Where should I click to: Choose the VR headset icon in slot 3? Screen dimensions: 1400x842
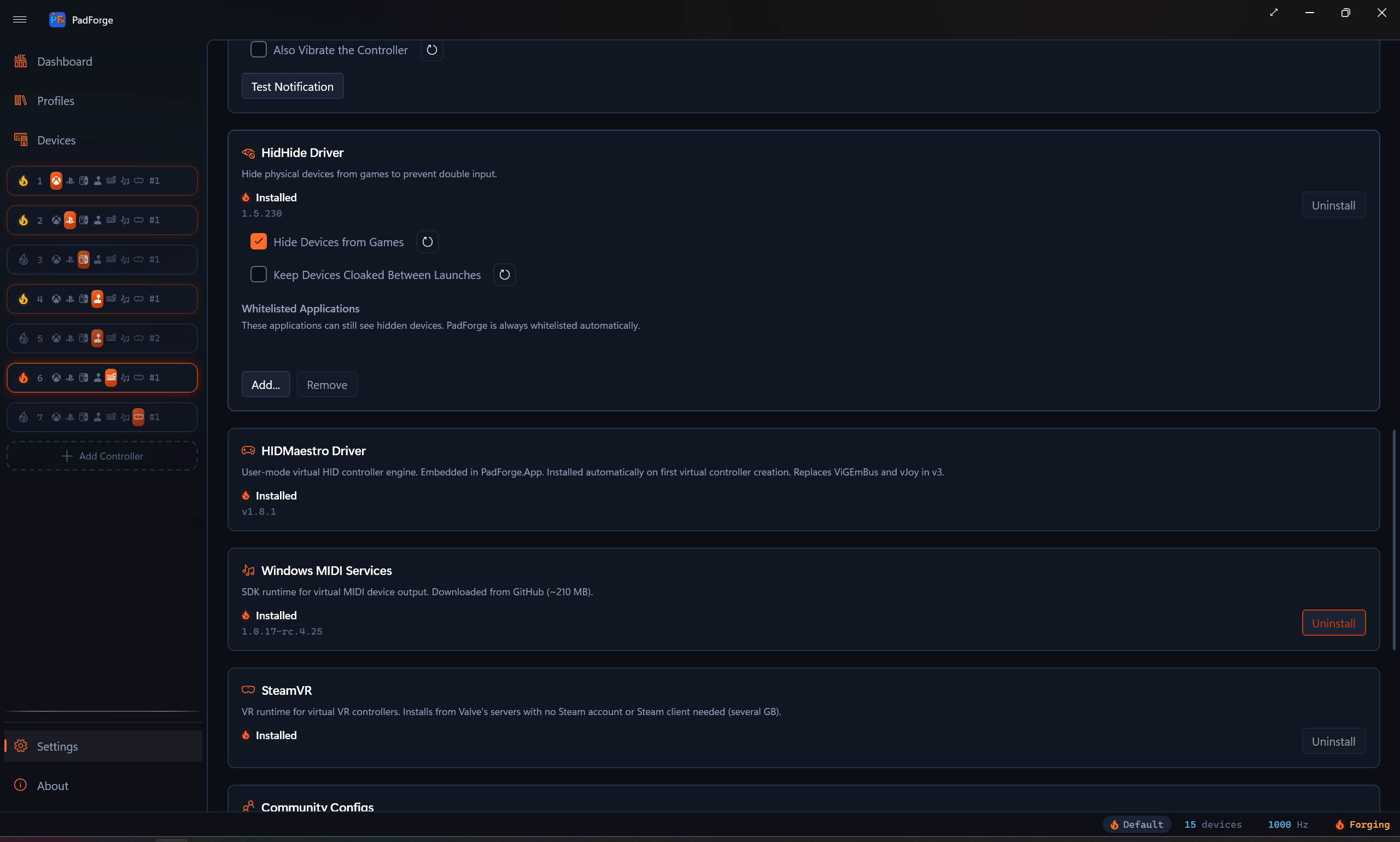point(138,259)
